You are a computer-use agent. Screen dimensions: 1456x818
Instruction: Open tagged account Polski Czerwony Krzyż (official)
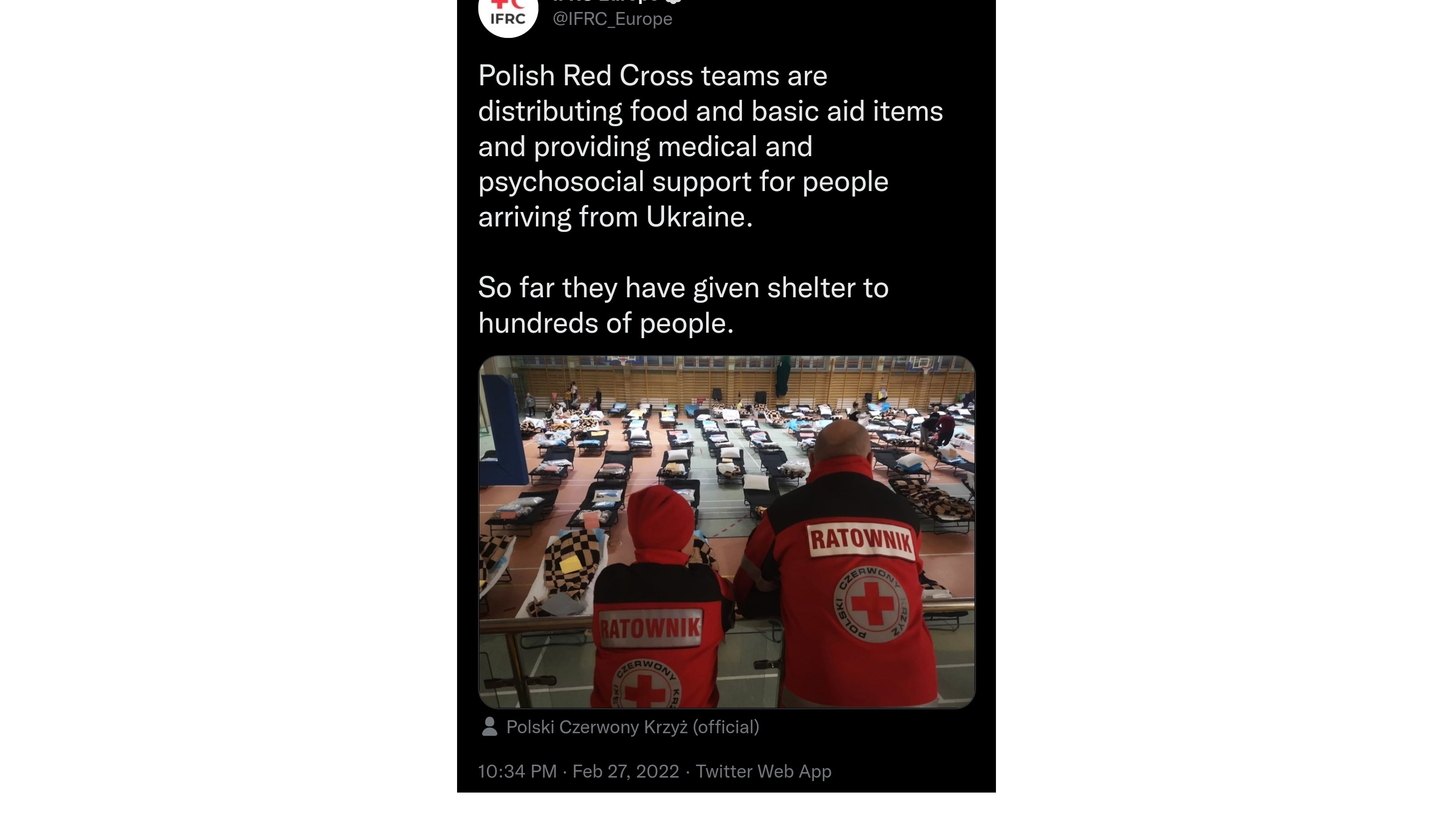click(633, 727)
